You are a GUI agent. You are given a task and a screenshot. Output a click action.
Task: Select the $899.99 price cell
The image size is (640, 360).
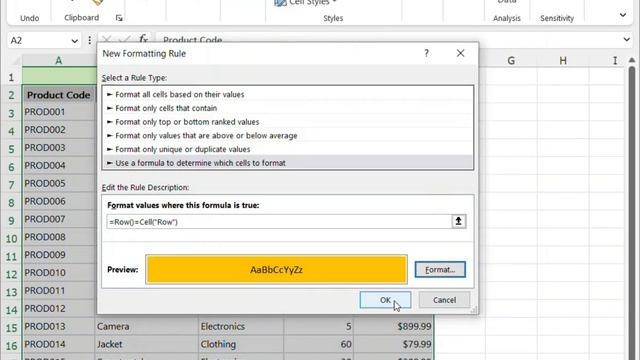tap(393, 327)
